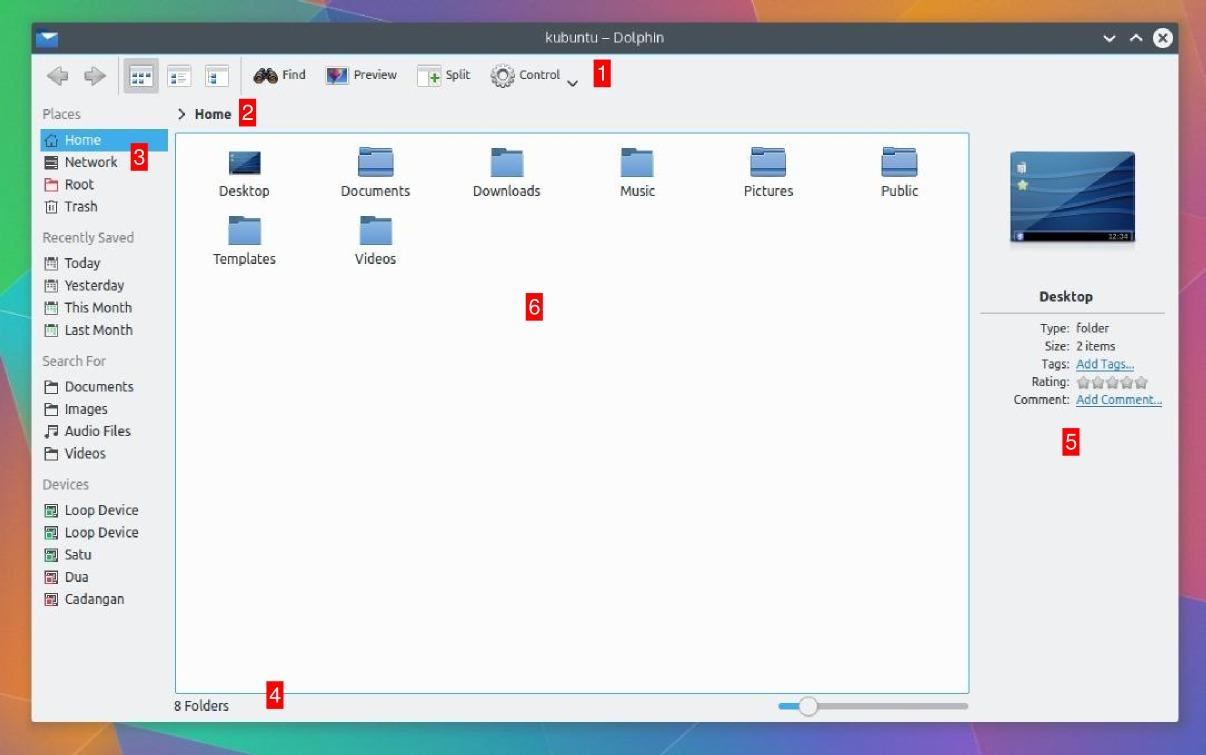
Task: Click Add Tags for the Desktop folder
Action: click(1104, 363)
